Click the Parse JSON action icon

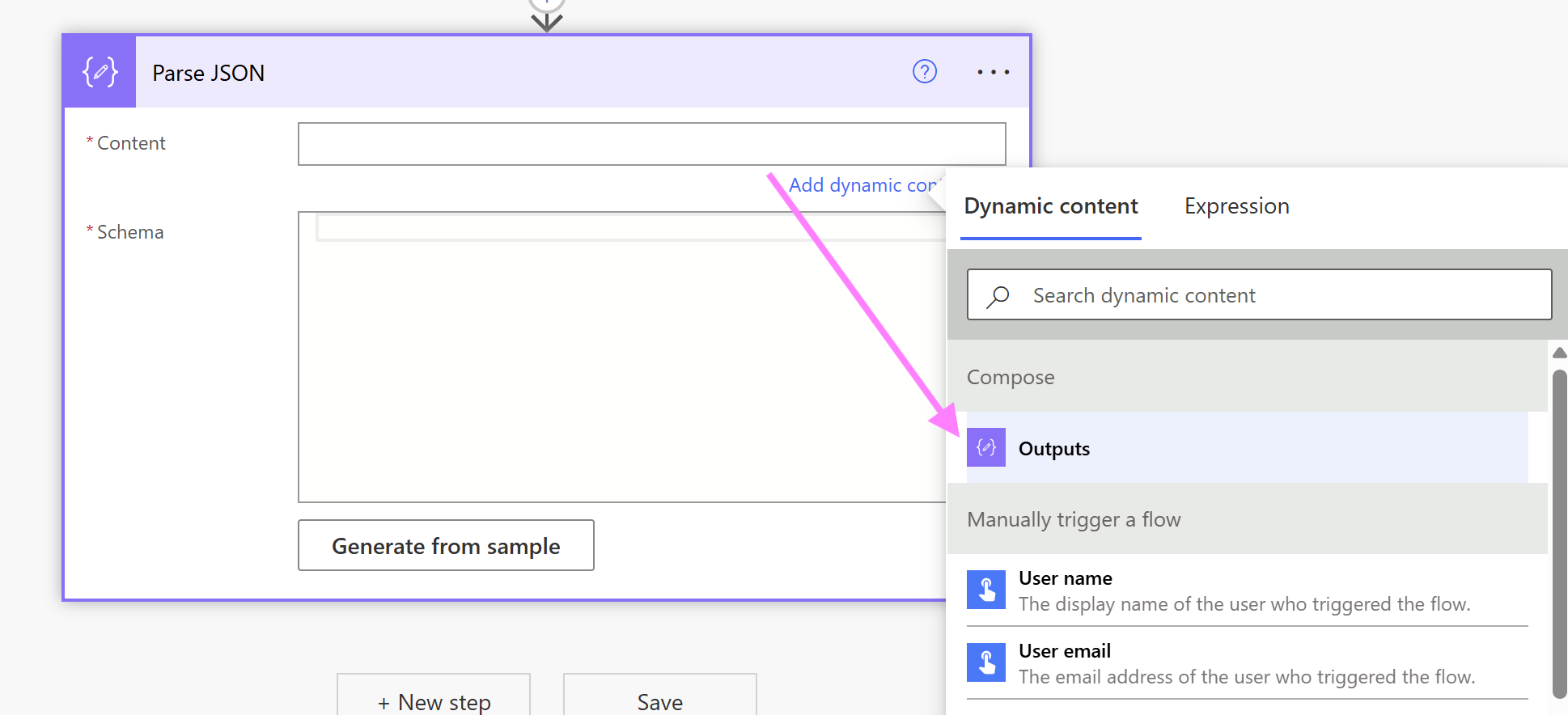tap(100, 72)
